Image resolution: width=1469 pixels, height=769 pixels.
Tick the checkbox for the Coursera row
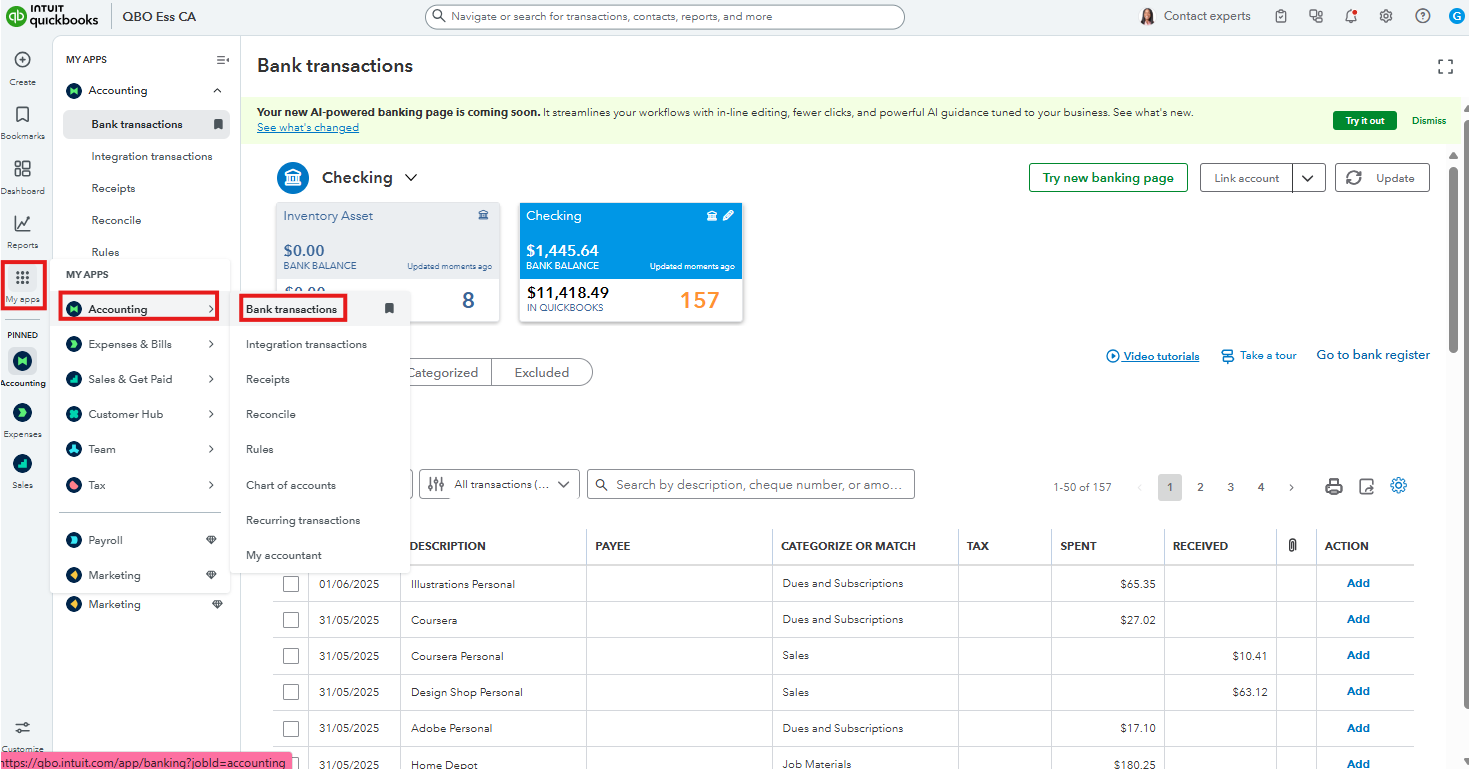[291, 620]
